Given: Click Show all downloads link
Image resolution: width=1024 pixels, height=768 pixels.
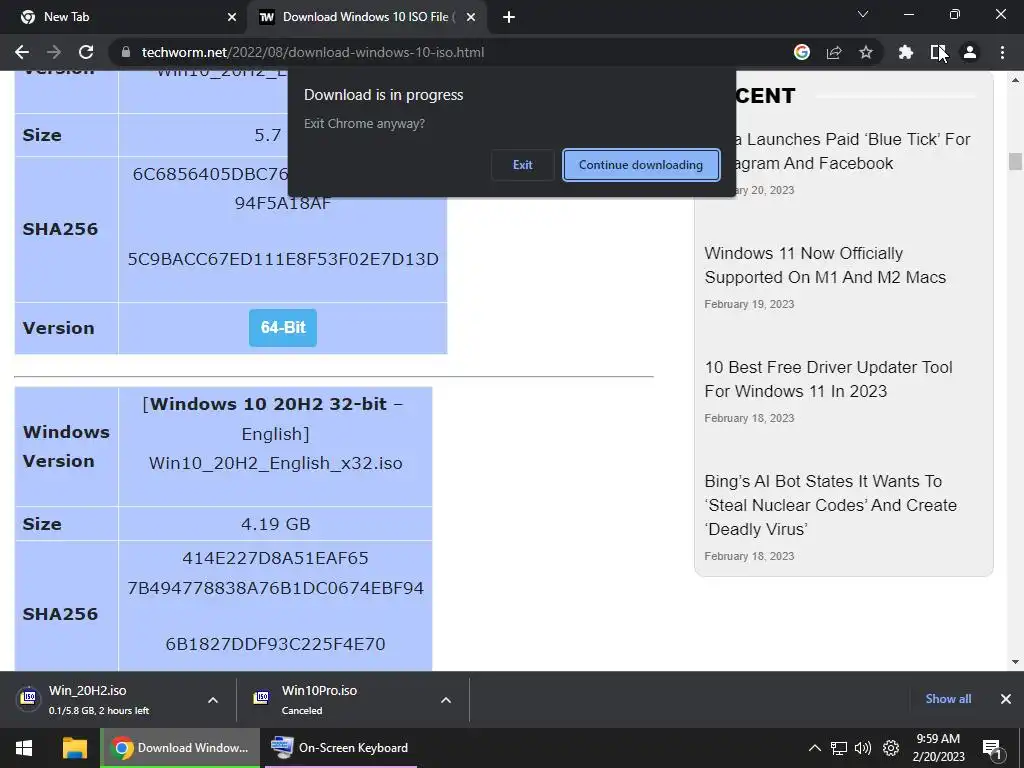Looking at the screenshot, I should pos(948,699).
